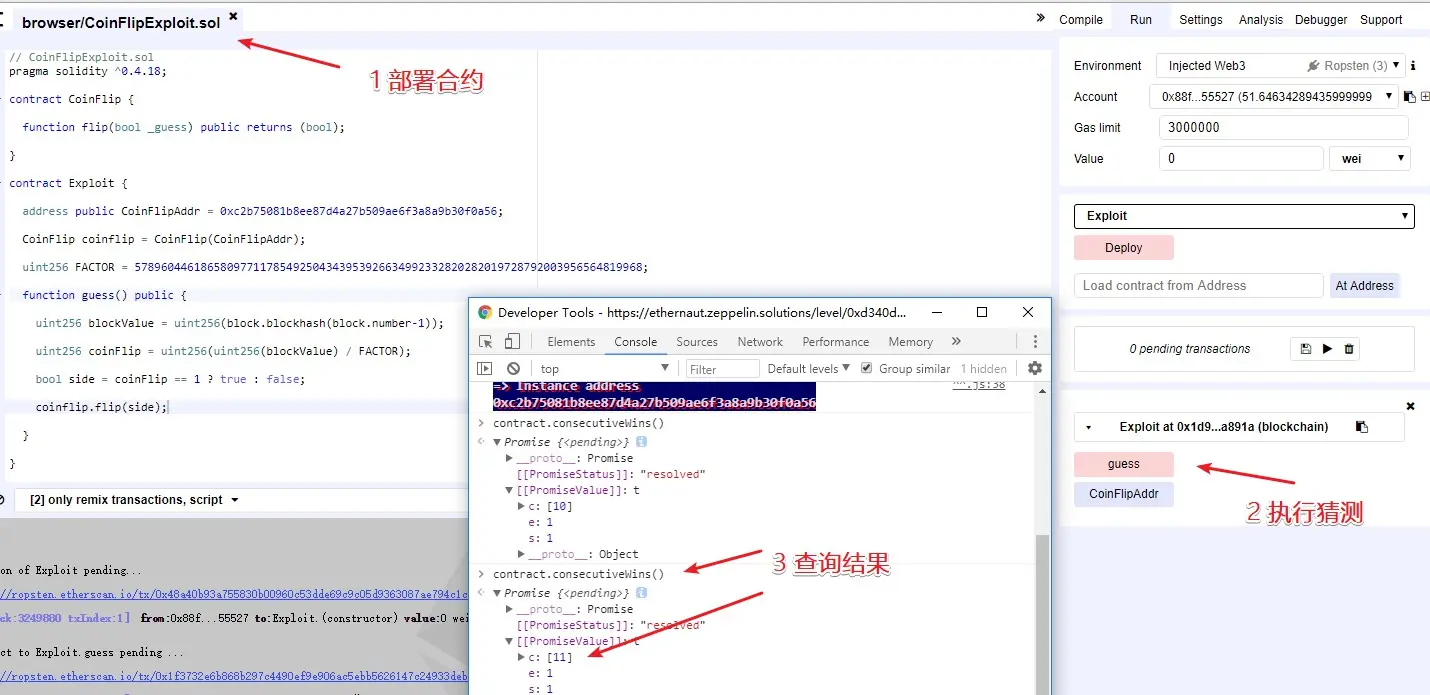
Task: Select the browser/CoinFlipExploit.sol editor tab
Action: click(x=121, y=23)
